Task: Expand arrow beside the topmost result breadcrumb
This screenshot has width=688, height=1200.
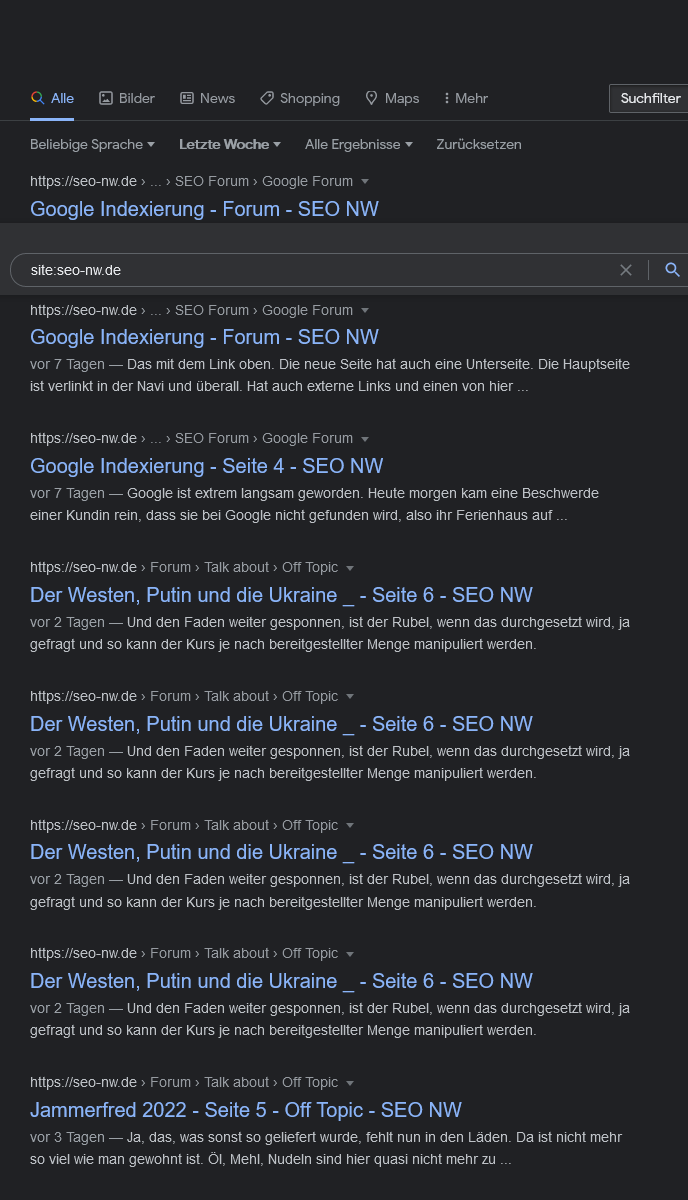Action: point(365,182)
